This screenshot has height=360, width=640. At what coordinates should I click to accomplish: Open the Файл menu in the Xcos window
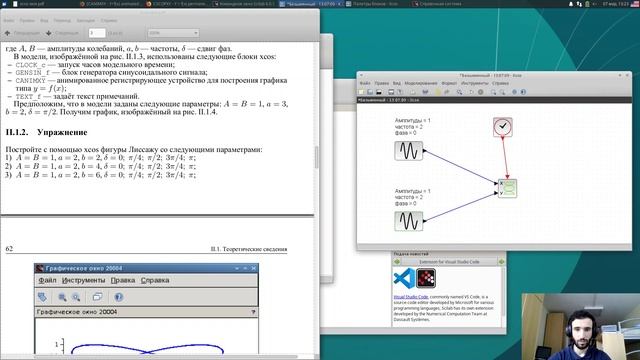pos(364,83)
